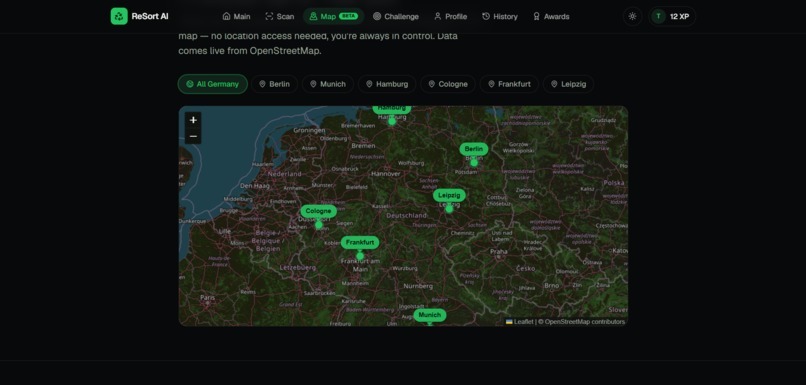Click the Nederland label on the map
The width and height of the screenshot is (806, 385).
pos(285,174)
